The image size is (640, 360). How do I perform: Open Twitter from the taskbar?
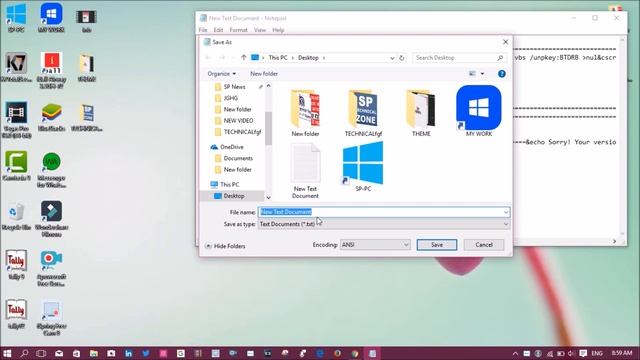[x=146, y=353]
